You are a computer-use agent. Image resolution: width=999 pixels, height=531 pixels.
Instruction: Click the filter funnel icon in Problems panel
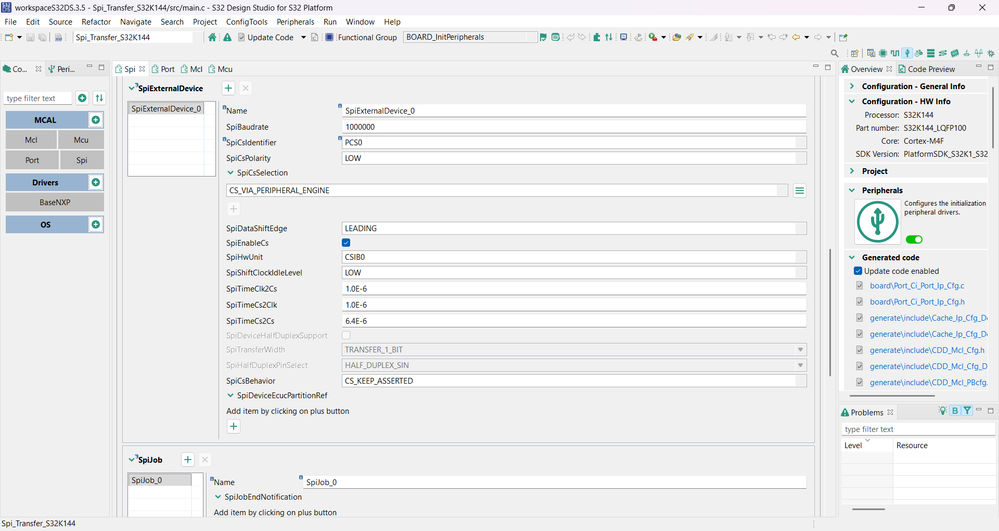[x=967, y=411]
